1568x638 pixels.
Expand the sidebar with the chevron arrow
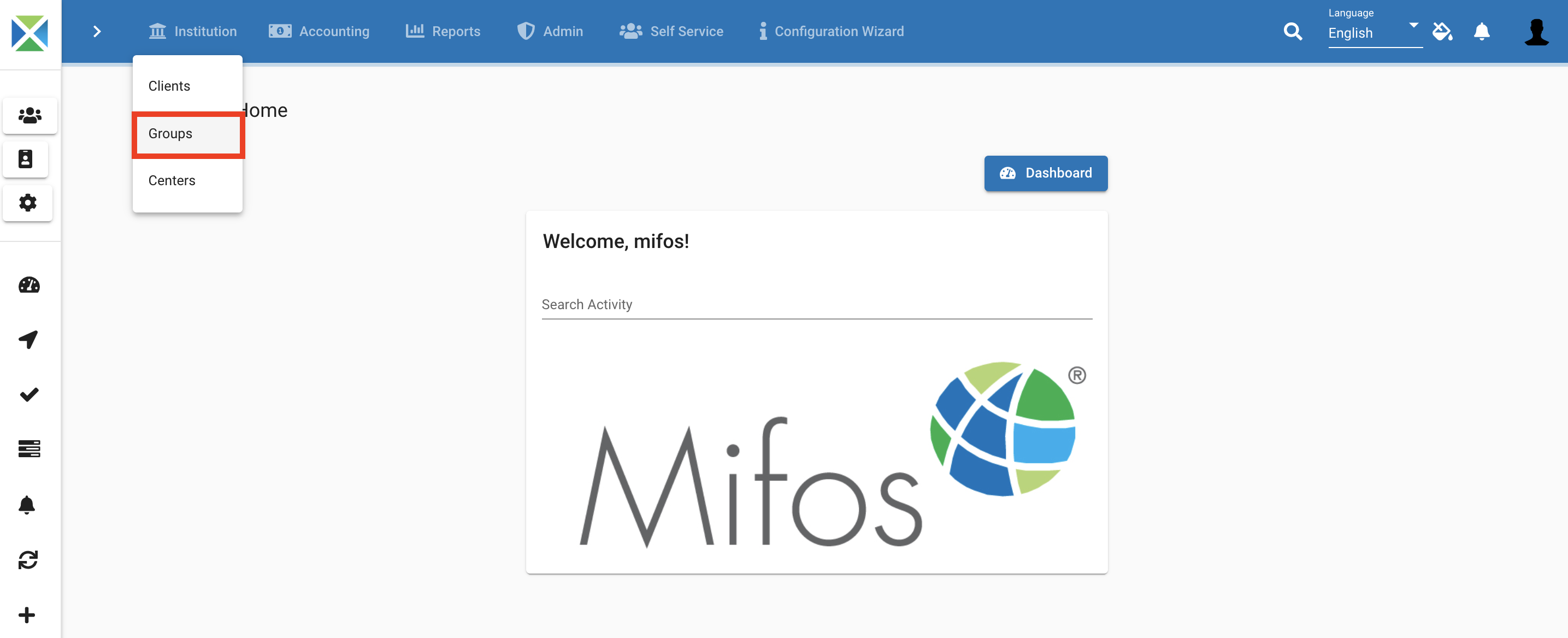(97, 31)
